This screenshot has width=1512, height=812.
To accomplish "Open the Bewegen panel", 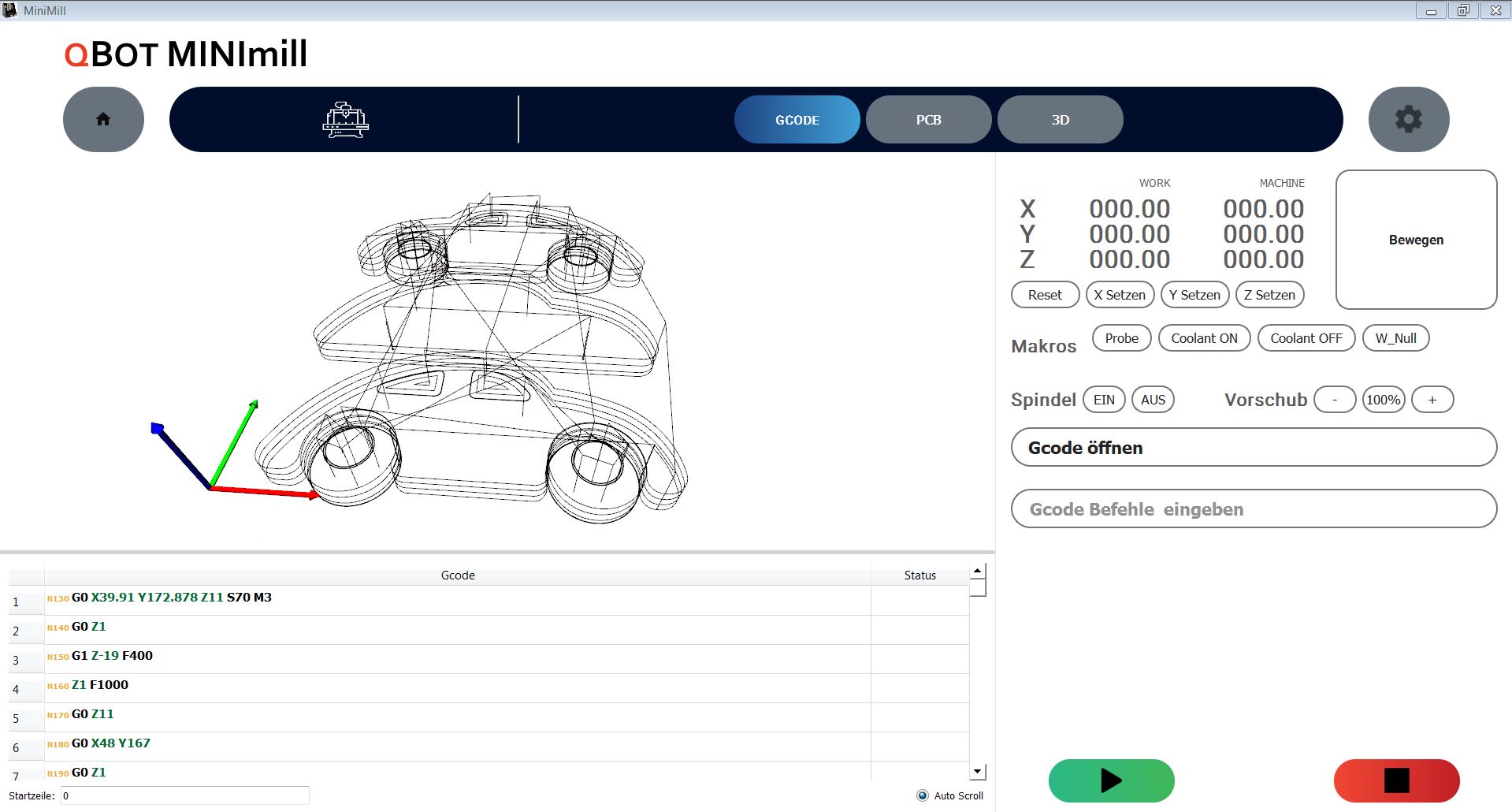I will pyautogui.click(x=1416, y=240).
